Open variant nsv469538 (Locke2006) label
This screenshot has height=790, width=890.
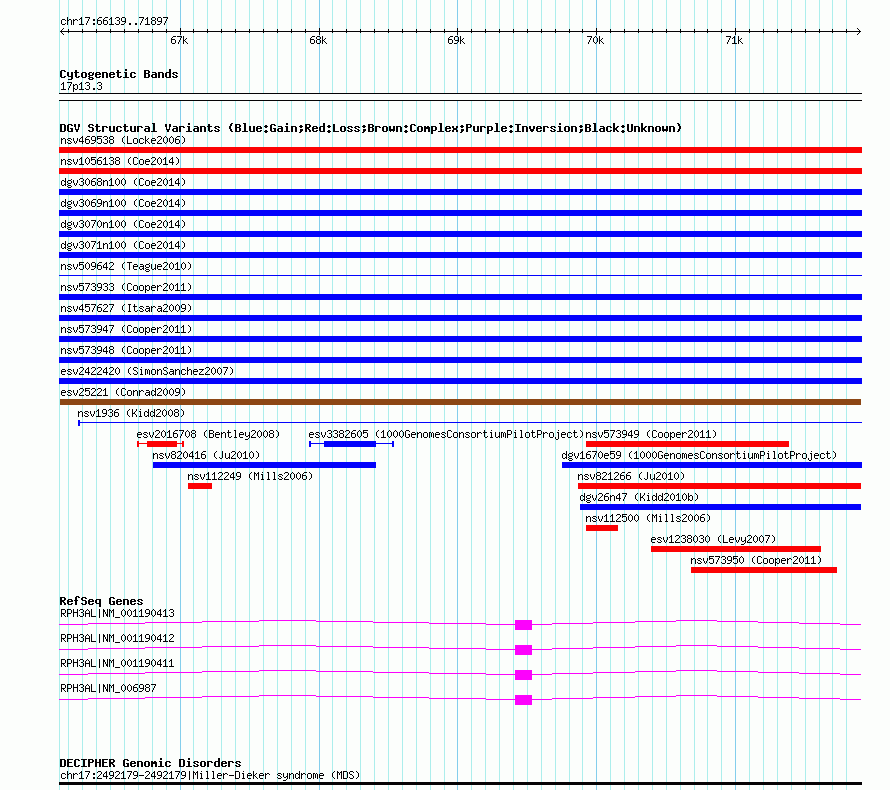pyautogui.click(x=123, y=140)
